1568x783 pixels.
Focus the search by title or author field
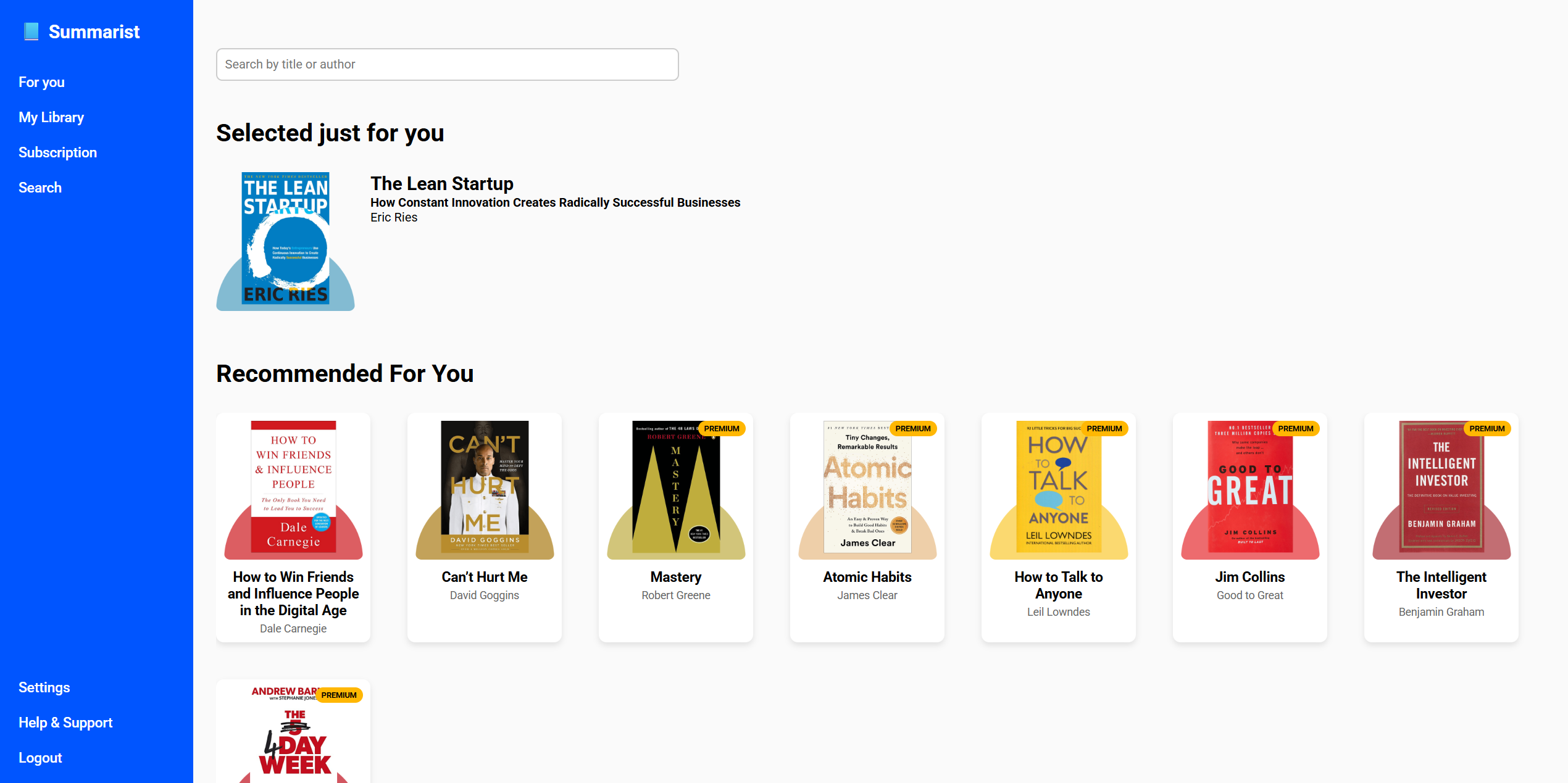[447, 64]
